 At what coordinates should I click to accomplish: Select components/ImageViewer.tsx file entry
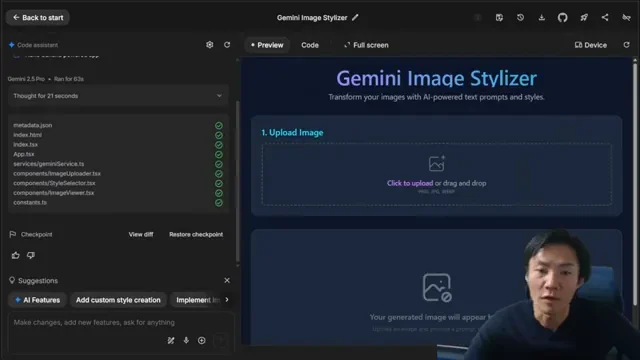click(x=53, y=193)
